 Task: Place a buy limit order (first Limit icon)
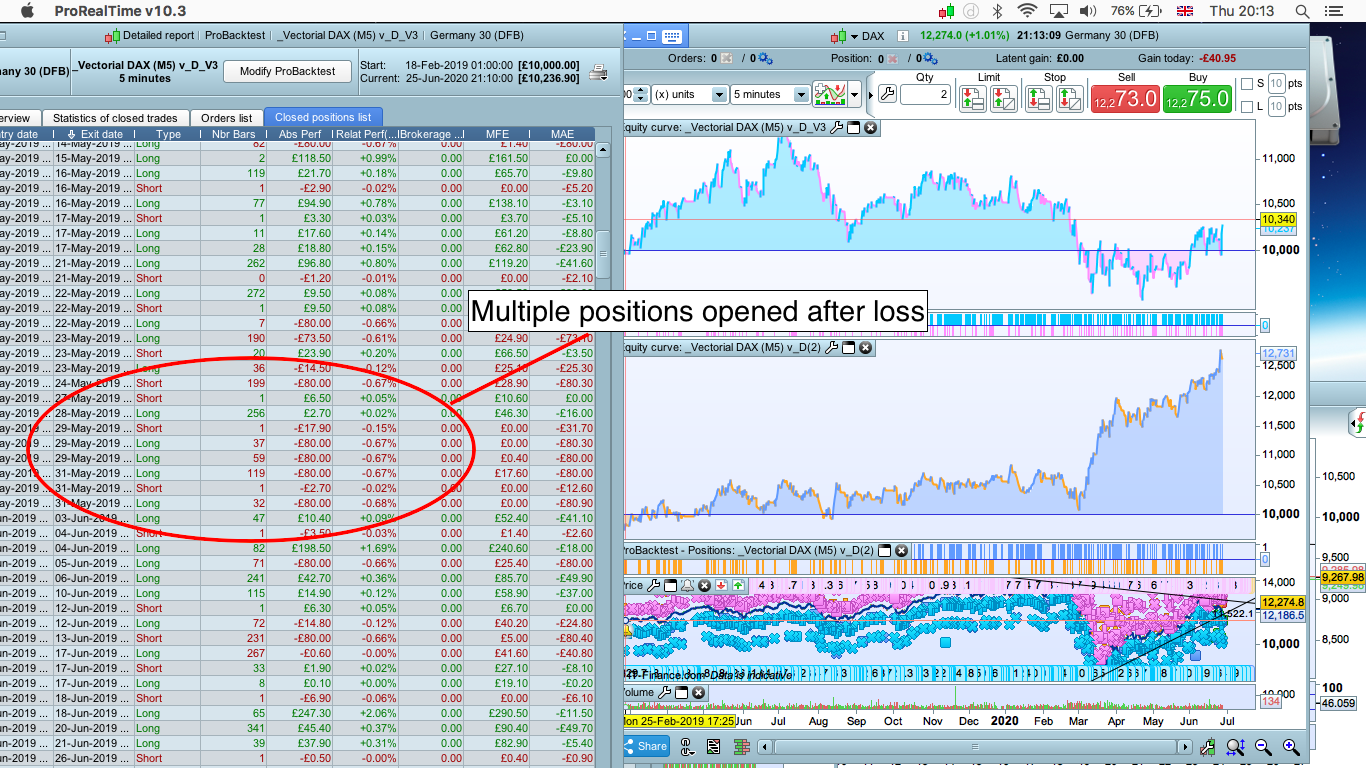pos(971,98)
